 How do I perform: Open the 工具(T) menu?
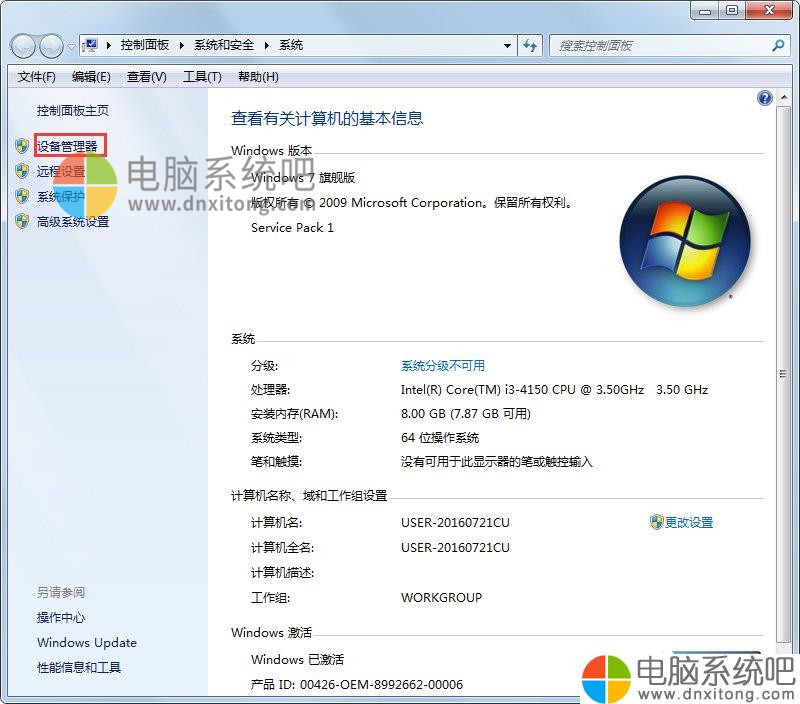[x=202, y=77]
